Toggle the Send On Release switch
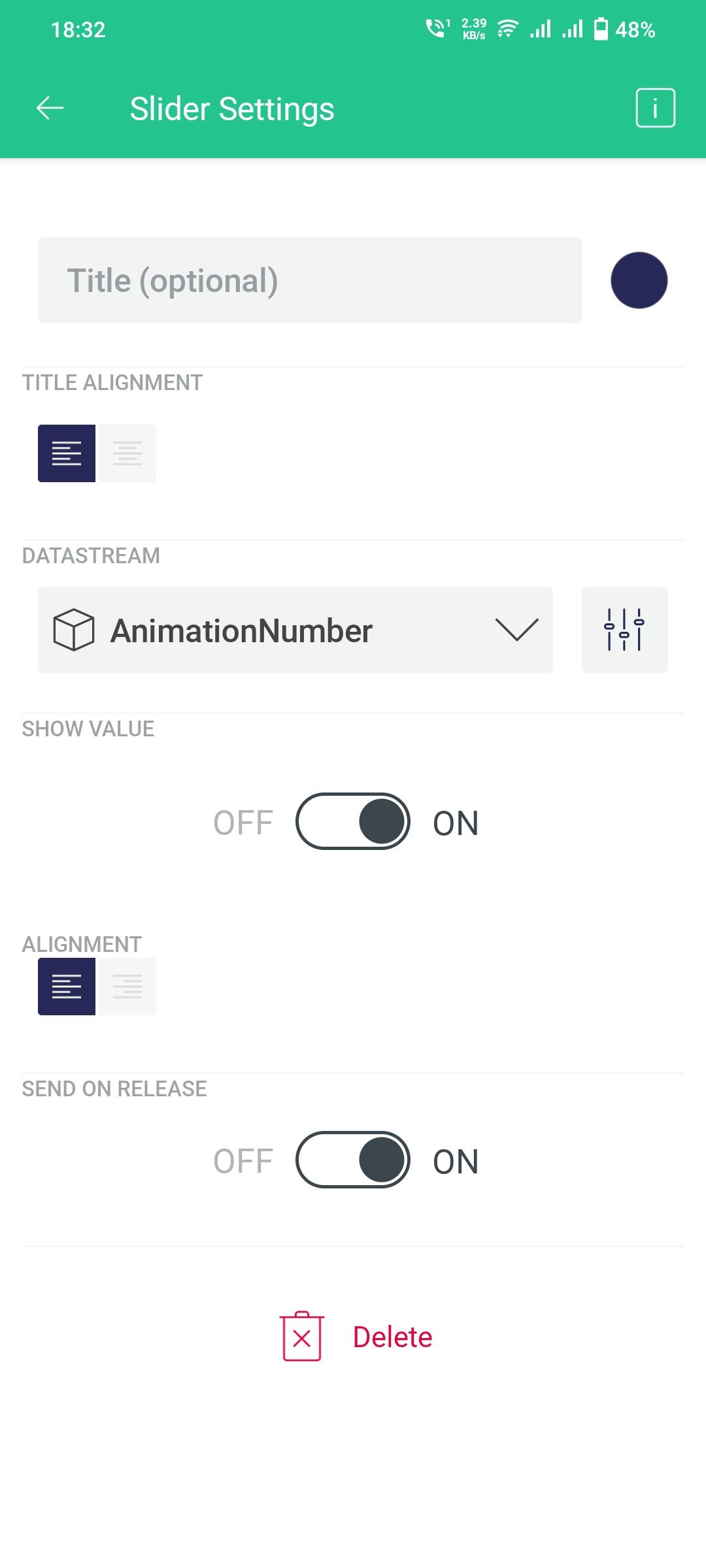 coord(353,1160)
